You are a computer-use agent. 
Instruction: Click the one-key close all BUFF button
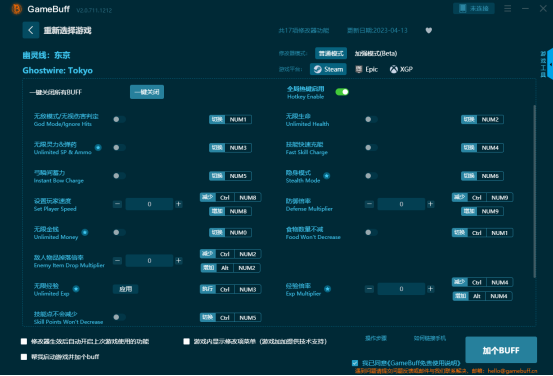(x=147, y=92)
